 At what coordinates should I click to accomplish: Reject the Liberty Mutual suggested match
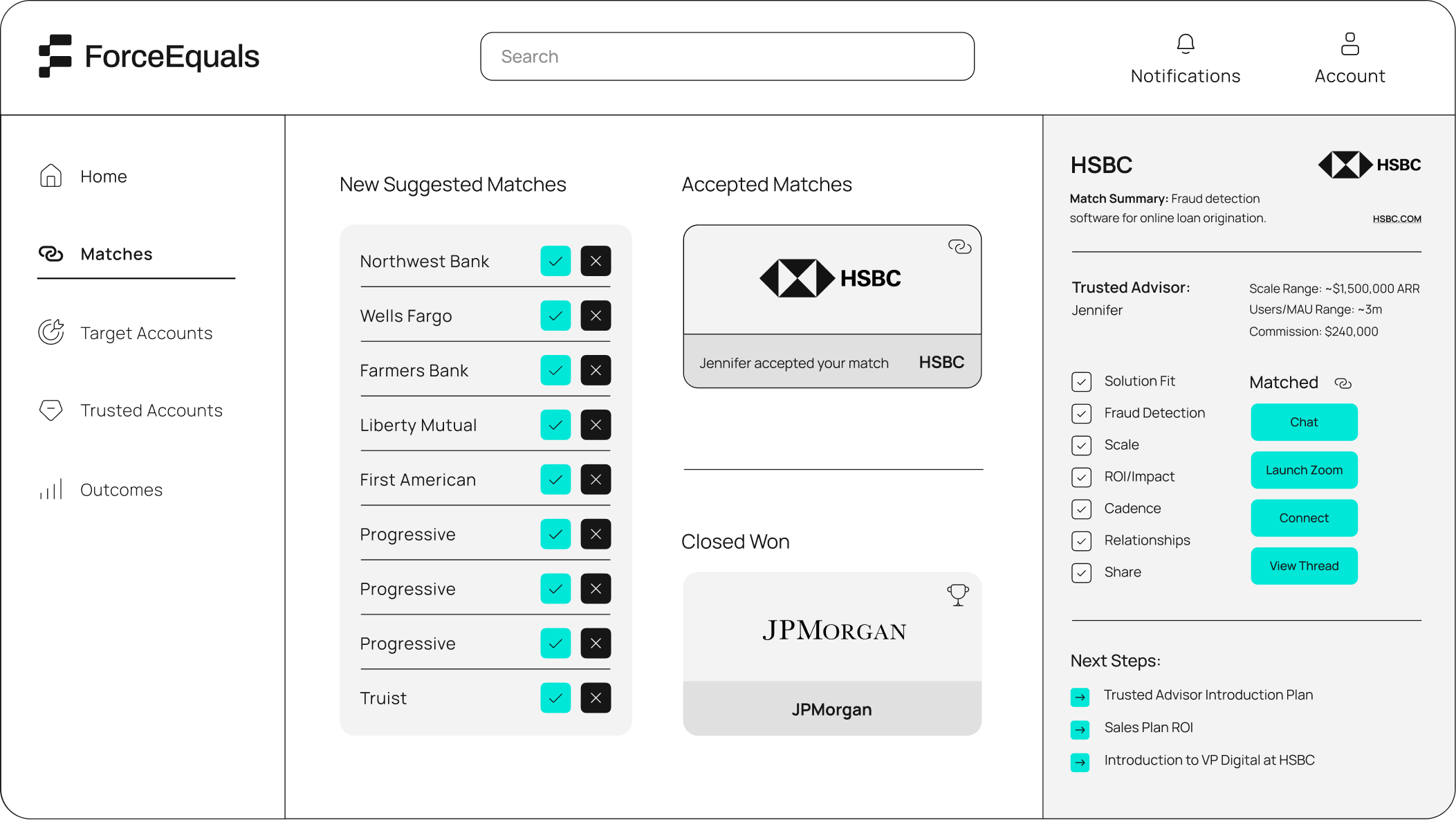[596, 425]
